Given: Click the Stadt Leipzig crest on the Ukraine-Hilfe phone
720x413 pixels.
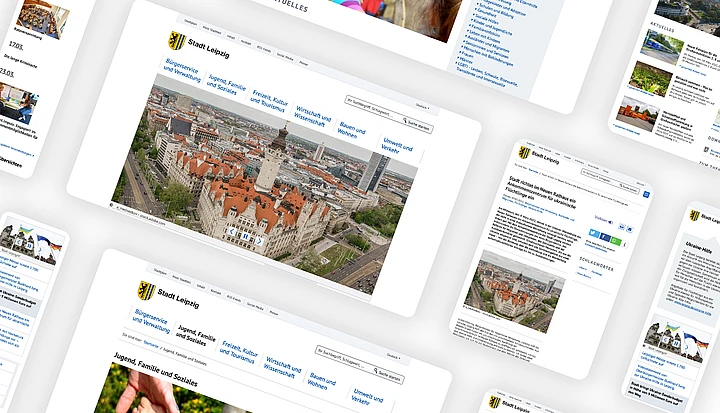Looking at the screenshot, I should 695,215.
